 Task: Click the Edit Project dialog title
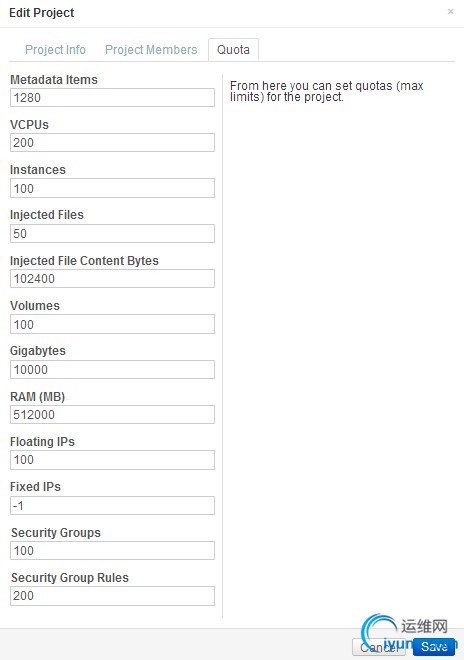pos(42,13)
